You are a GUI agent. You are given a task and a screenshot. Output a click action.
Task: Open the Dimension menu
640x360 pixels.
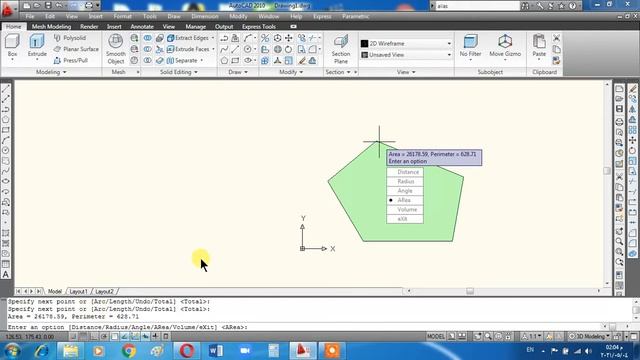(x=205, y=16)
